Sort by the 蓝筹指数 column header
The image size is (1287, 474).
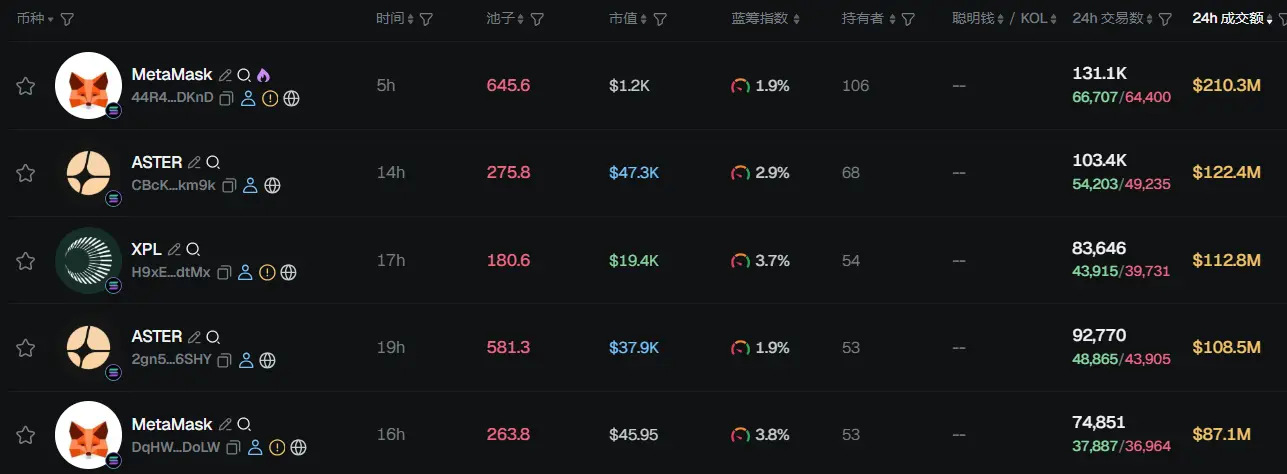pyautogui.click(x=765, y=19)
